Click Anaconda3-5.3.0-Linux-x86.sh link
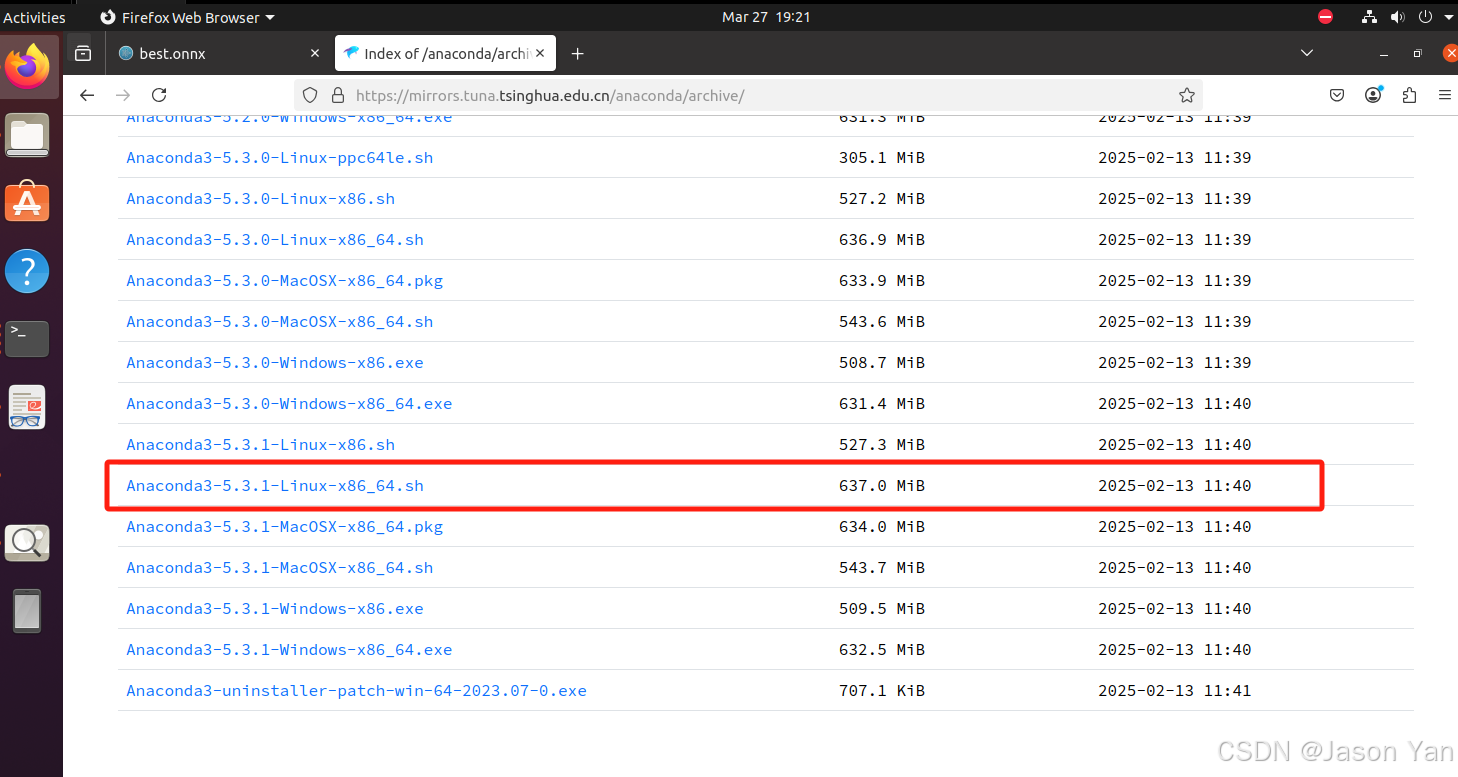This screenshot has width=1458, height=777. click(x=260, y=199)
